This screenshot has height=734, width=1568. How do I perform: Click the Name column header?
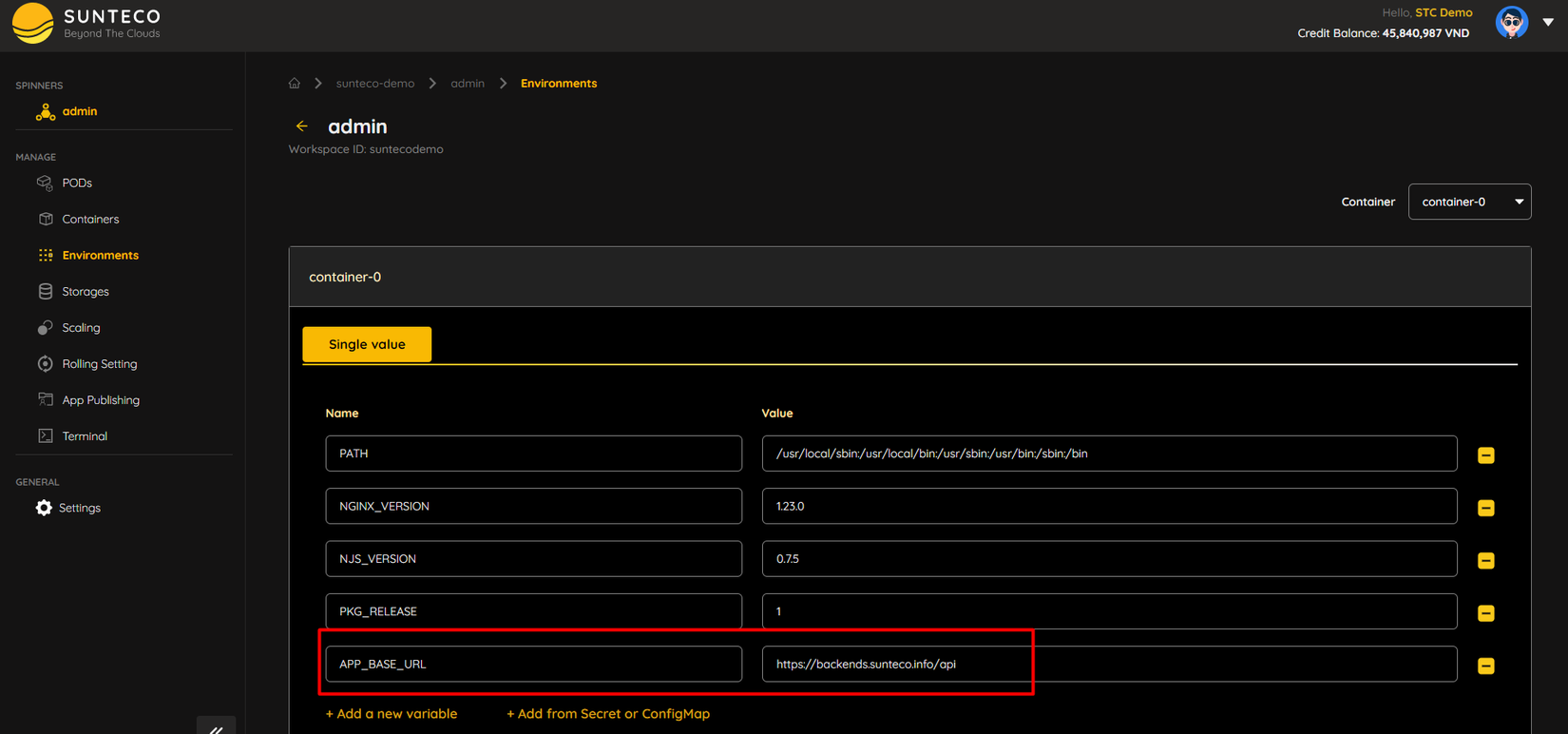tap(342, 414)
